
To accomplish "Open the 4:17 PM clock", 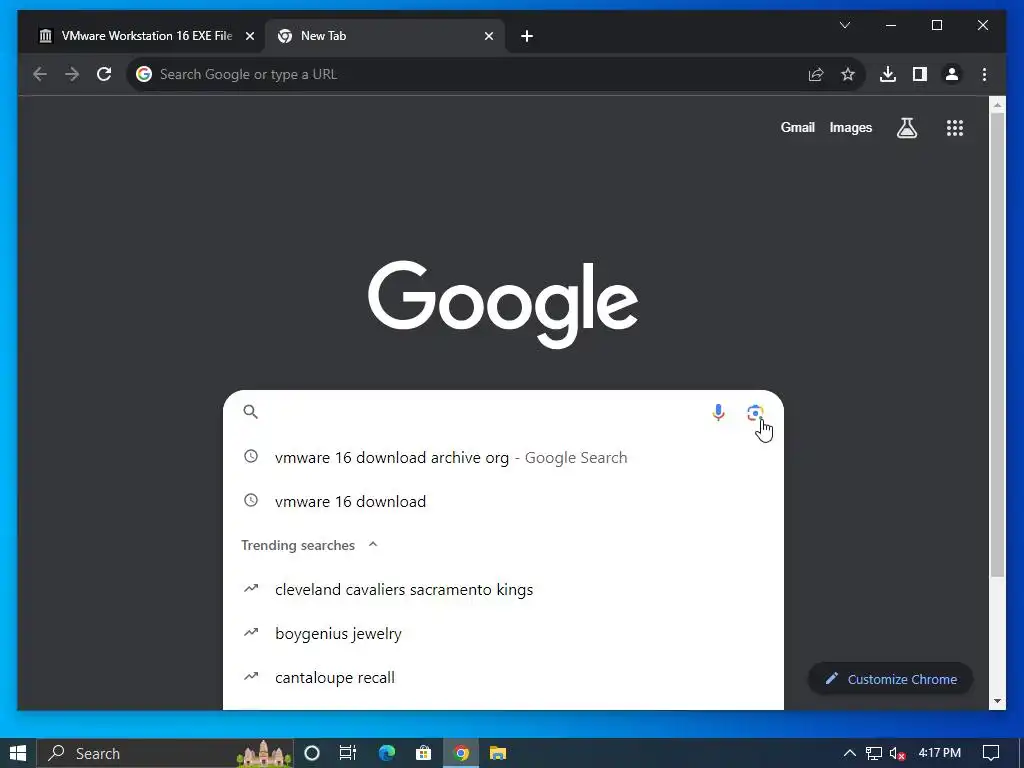I will click(940, 753).
